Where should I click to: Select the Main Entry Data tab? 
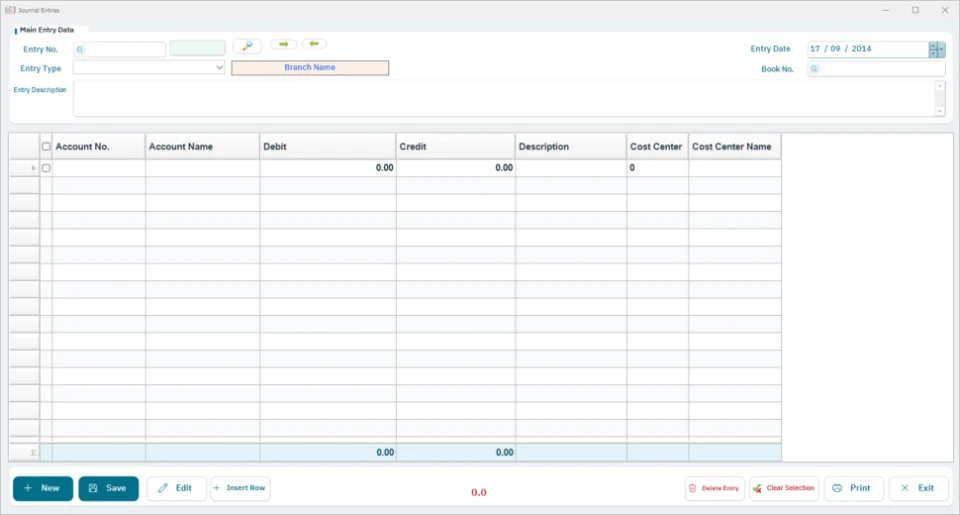coord(47,29)
